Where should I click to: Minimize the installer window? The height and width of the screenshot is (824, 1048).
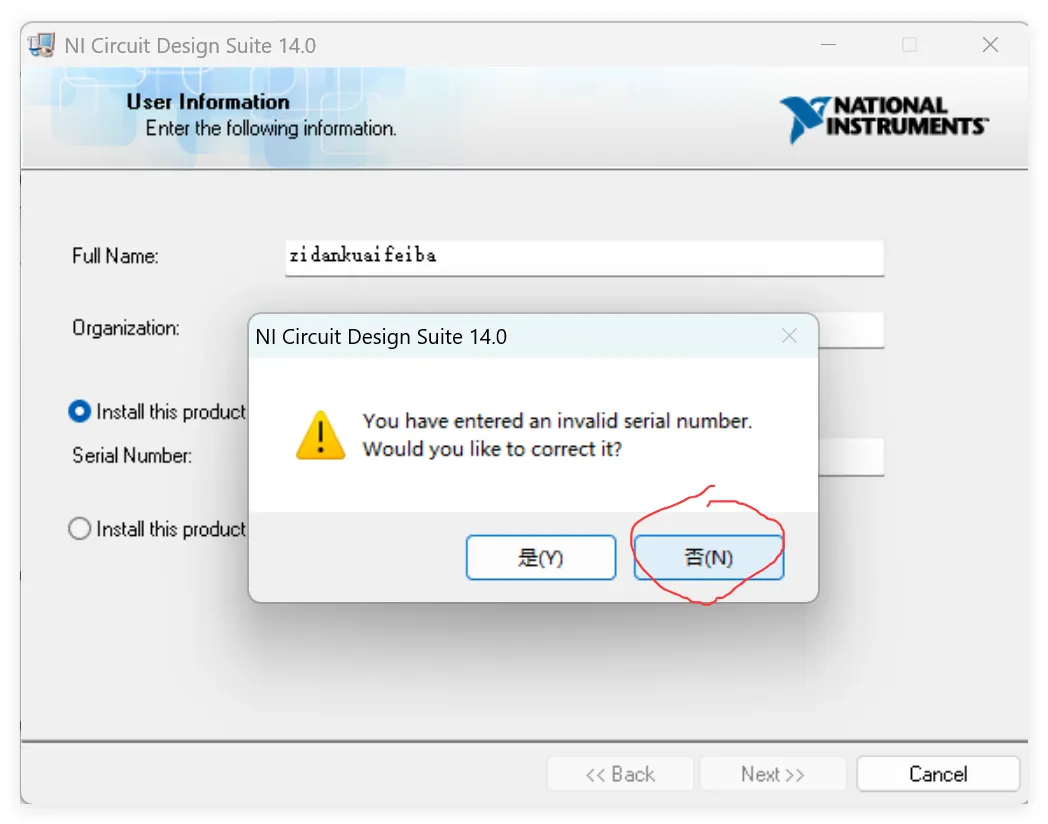[x=828, y=45]
